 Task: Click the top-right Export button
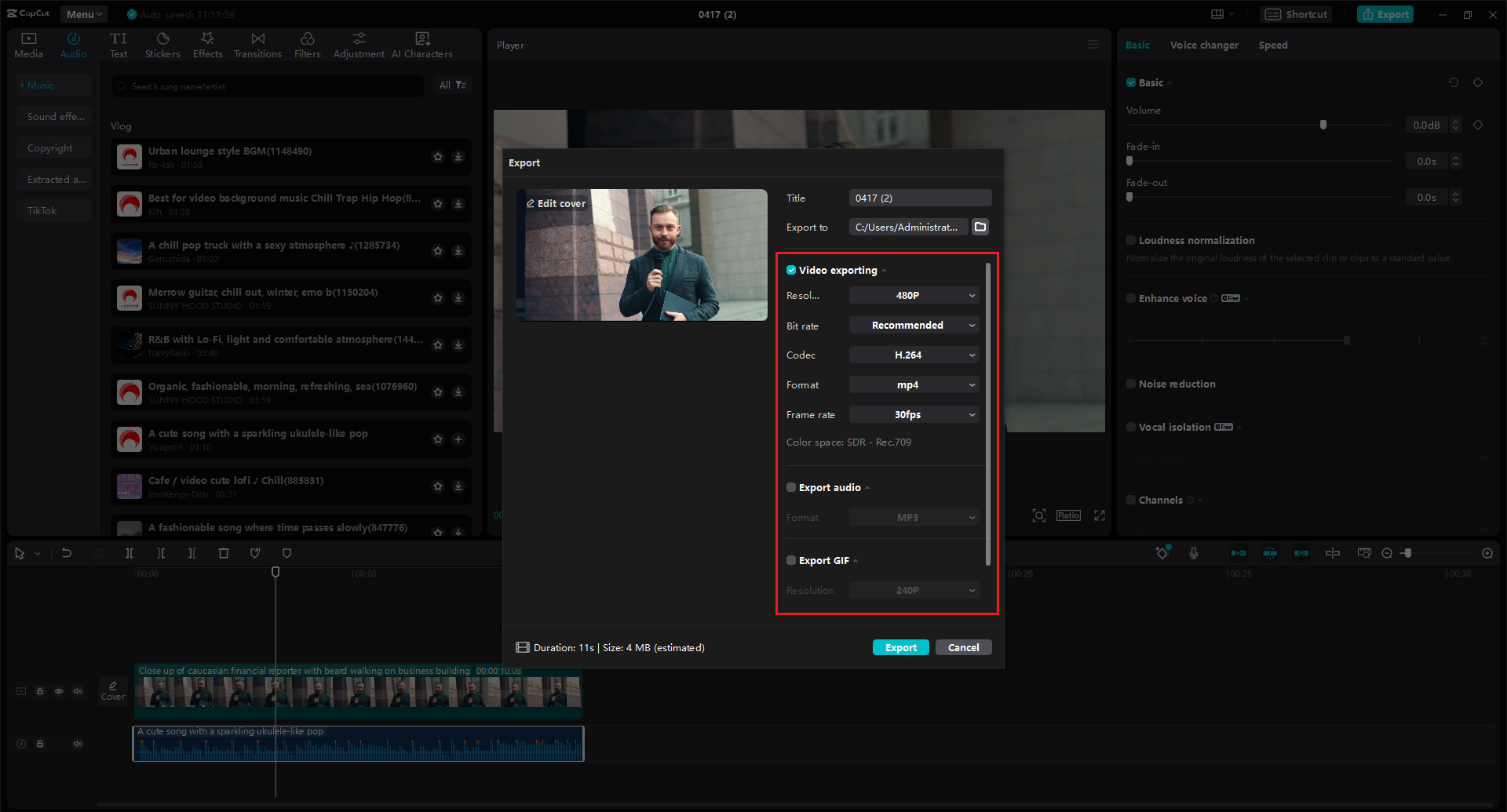1385,14
